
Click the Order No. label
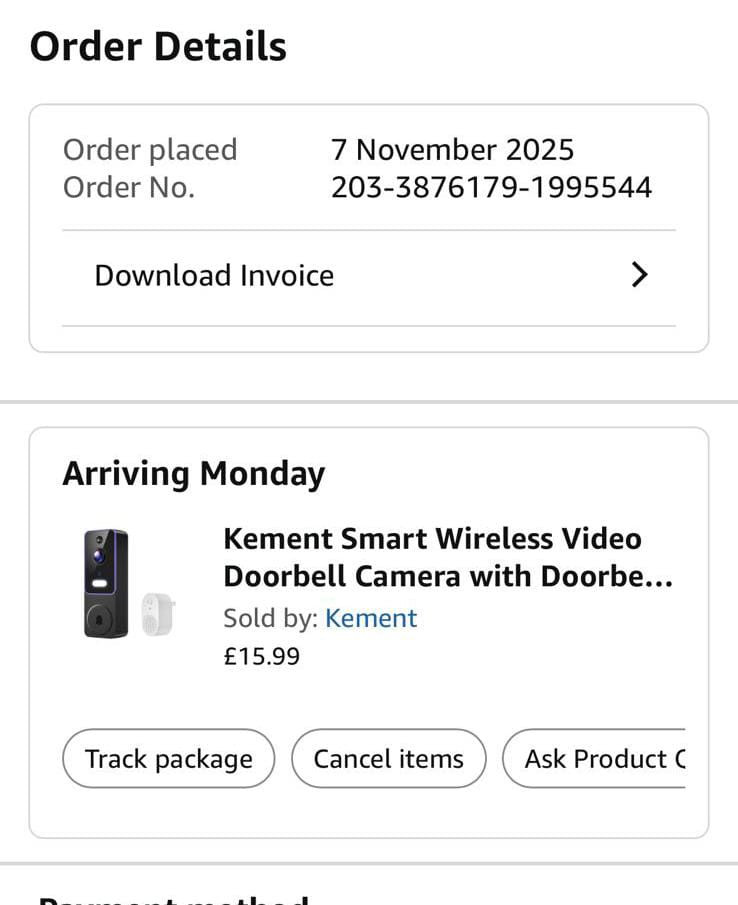click(x=129, y=187)
